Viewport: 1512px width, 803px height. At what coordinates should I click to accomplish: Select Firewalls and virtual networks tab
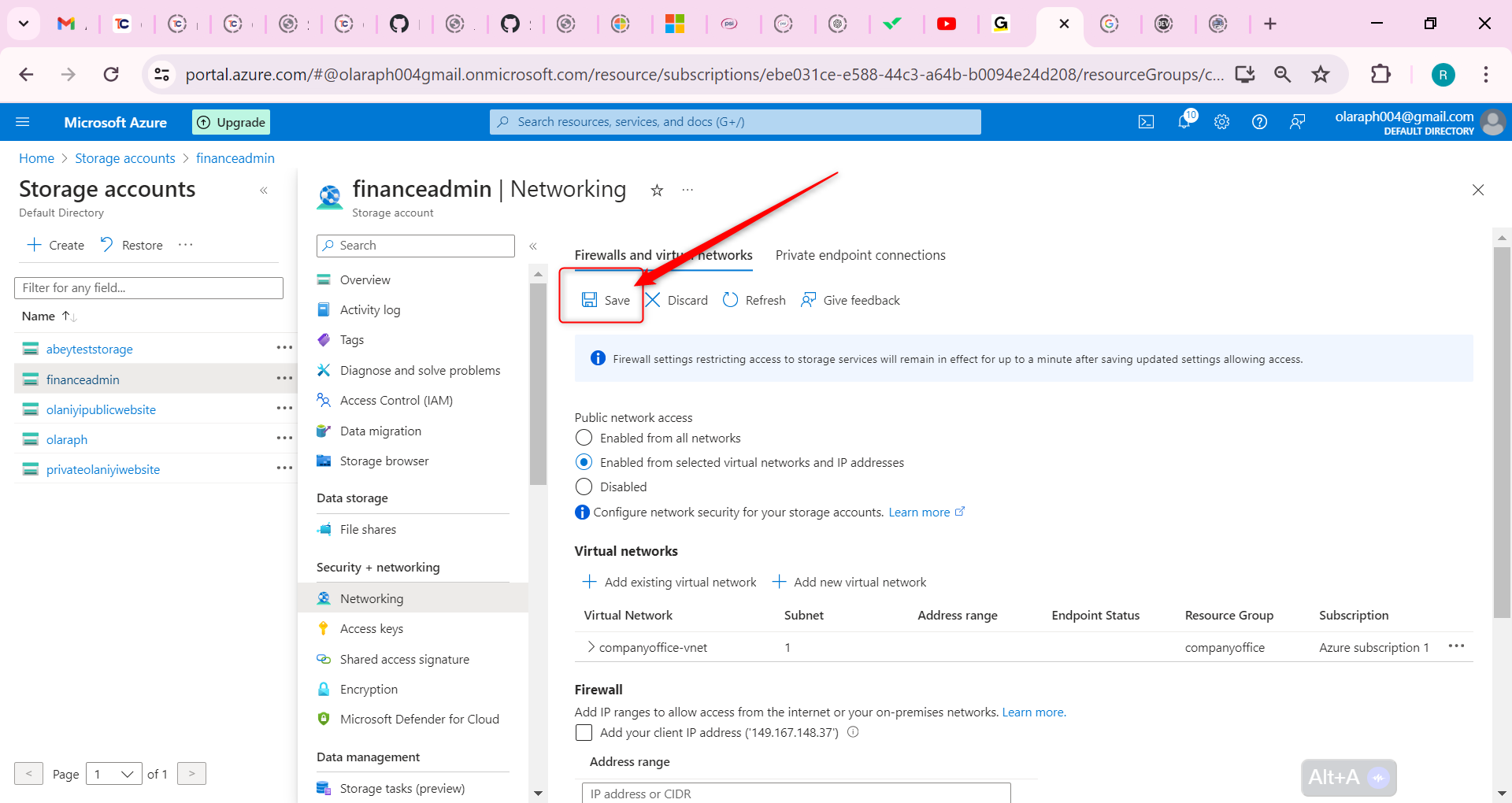663,255
